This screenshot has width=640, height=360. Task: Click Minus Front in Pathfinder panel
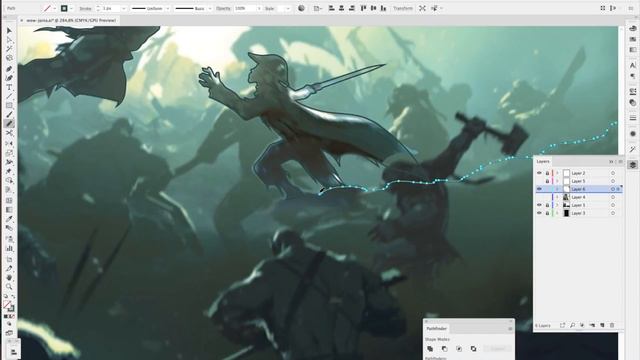444,349
